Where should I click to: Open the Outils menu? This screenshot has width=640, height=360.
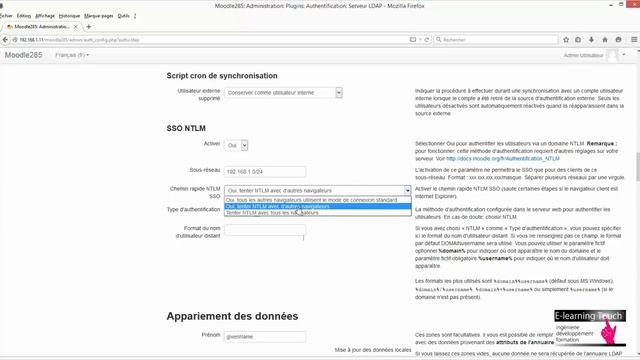pyautogui.click(x=123, y=16)
